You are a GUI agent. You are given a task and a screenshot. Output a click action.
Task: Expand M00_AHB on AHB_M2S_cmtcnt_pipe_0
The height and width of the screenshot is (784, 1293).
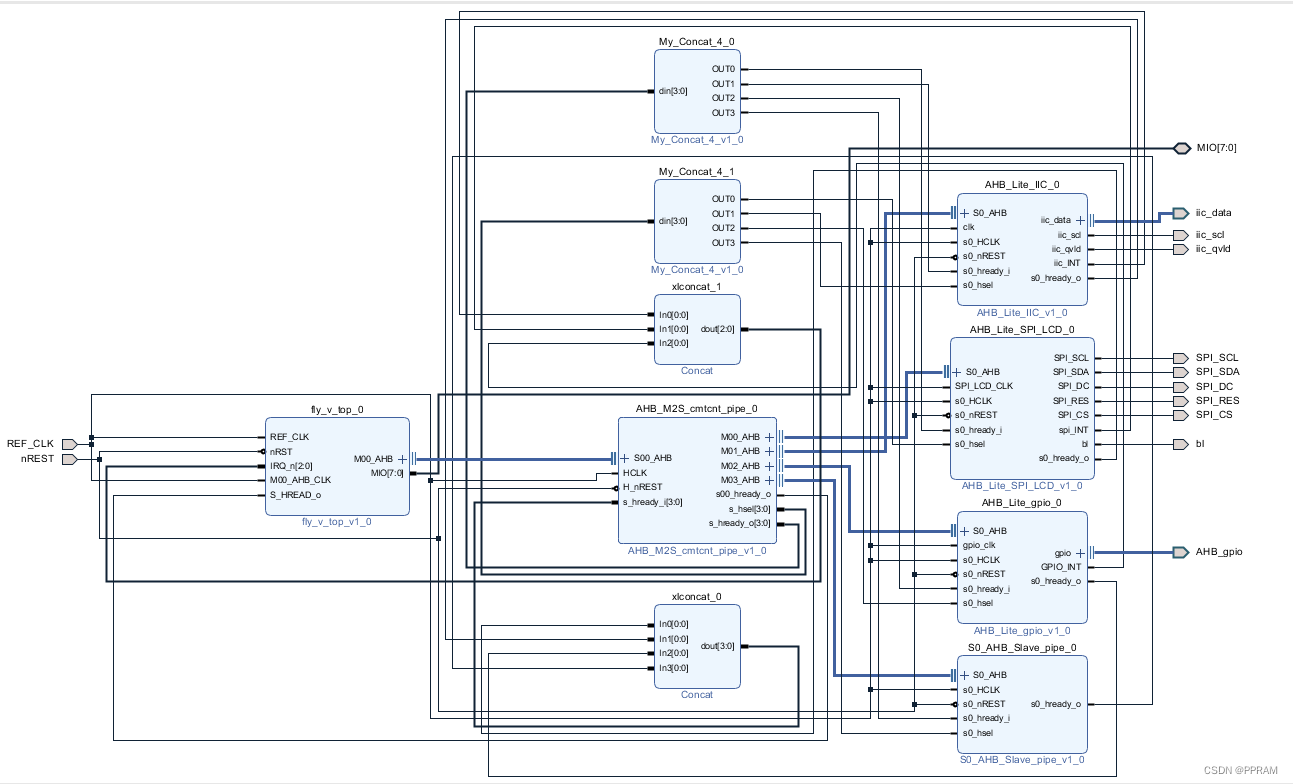[769, 437]
